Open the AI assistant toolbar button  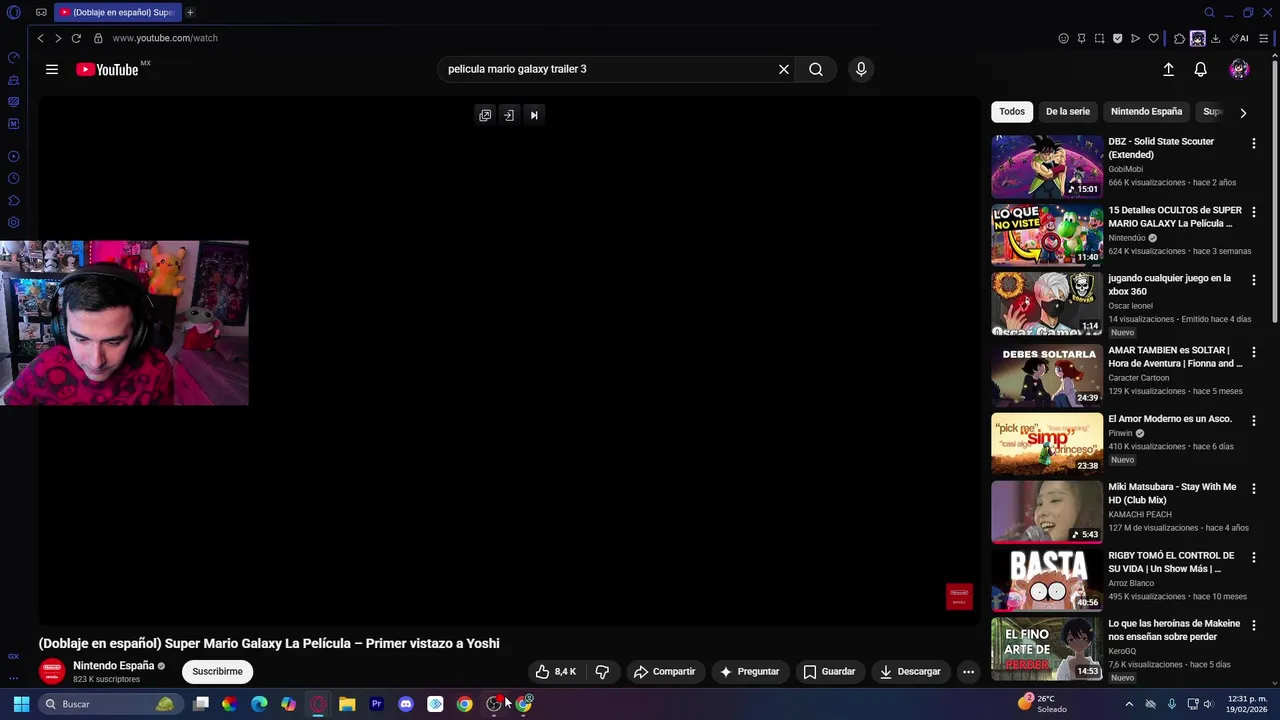[1240, 39]
